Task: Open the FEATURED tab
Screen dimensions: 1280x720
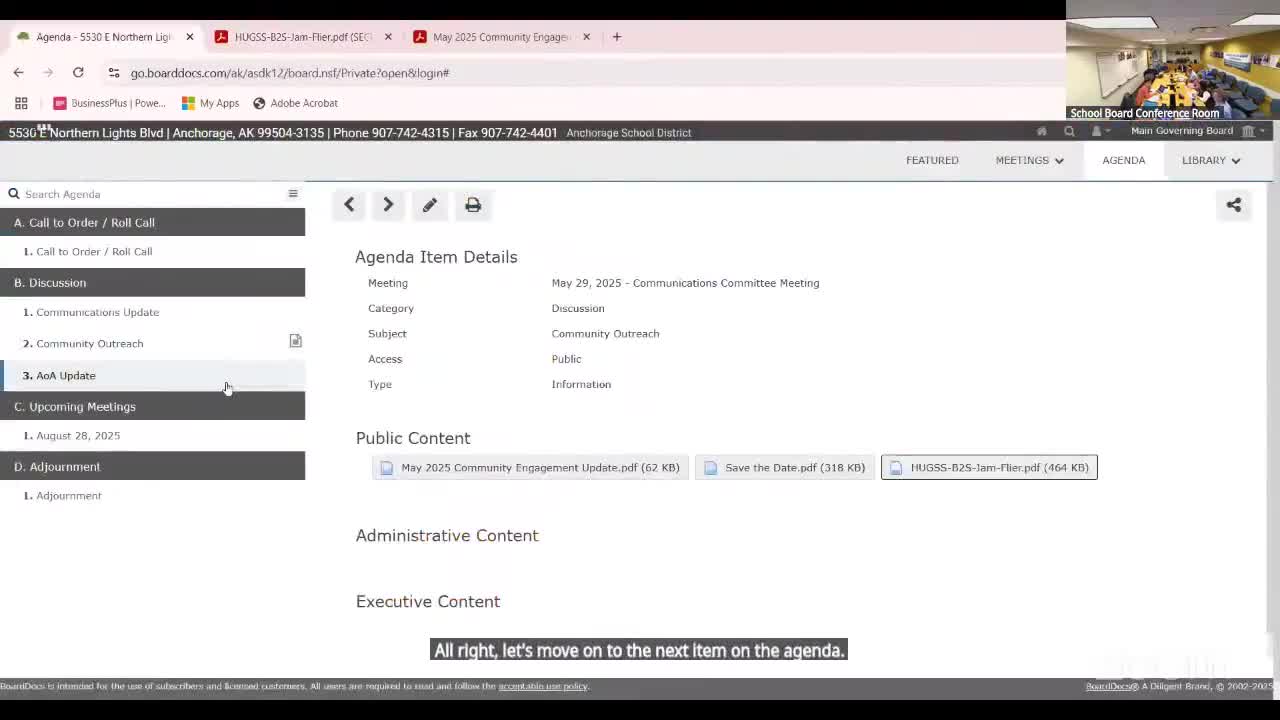Action: click(x=932, y=160)
